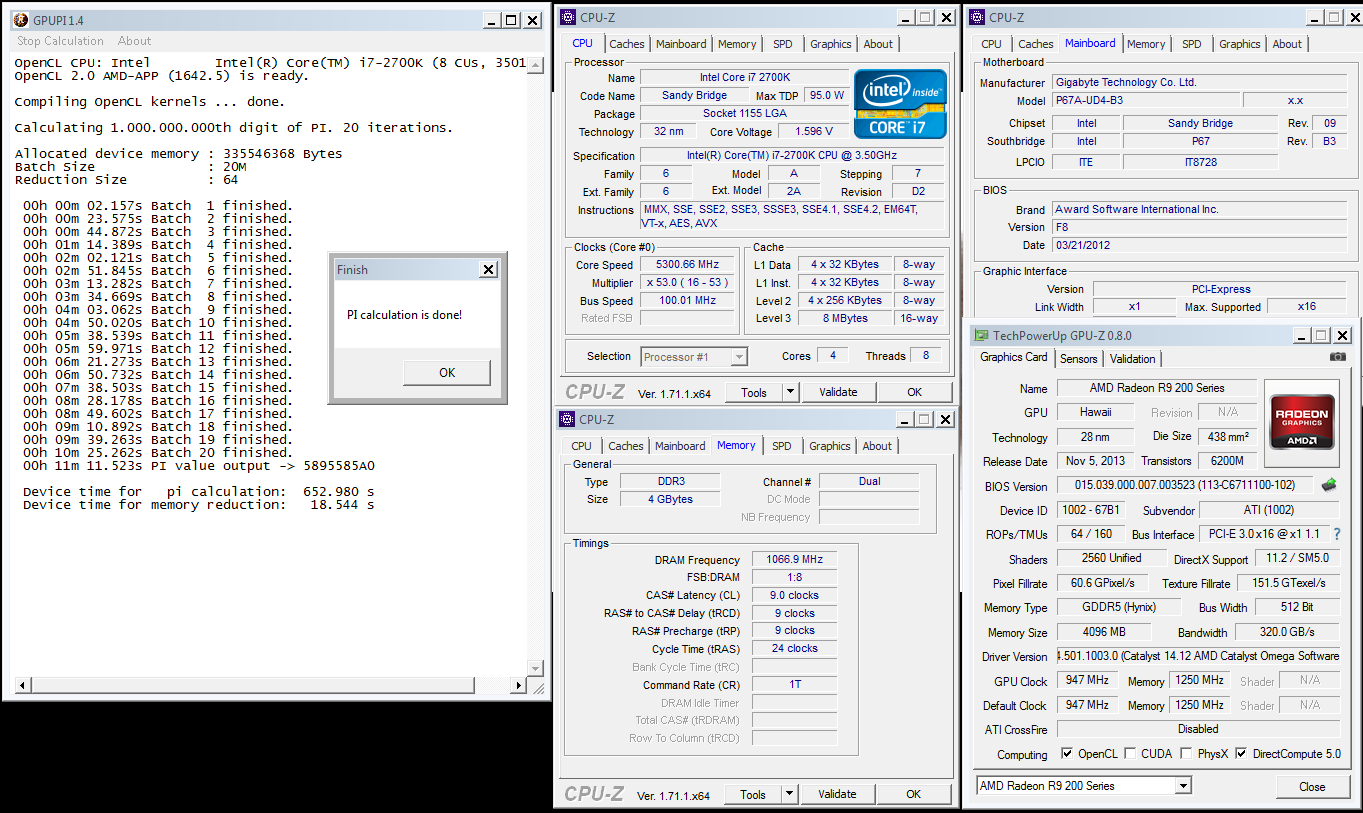Screen dimensions: 1363x813
Task: Click the GPU-Z Driver Version field
Action: coord(1198,657)
